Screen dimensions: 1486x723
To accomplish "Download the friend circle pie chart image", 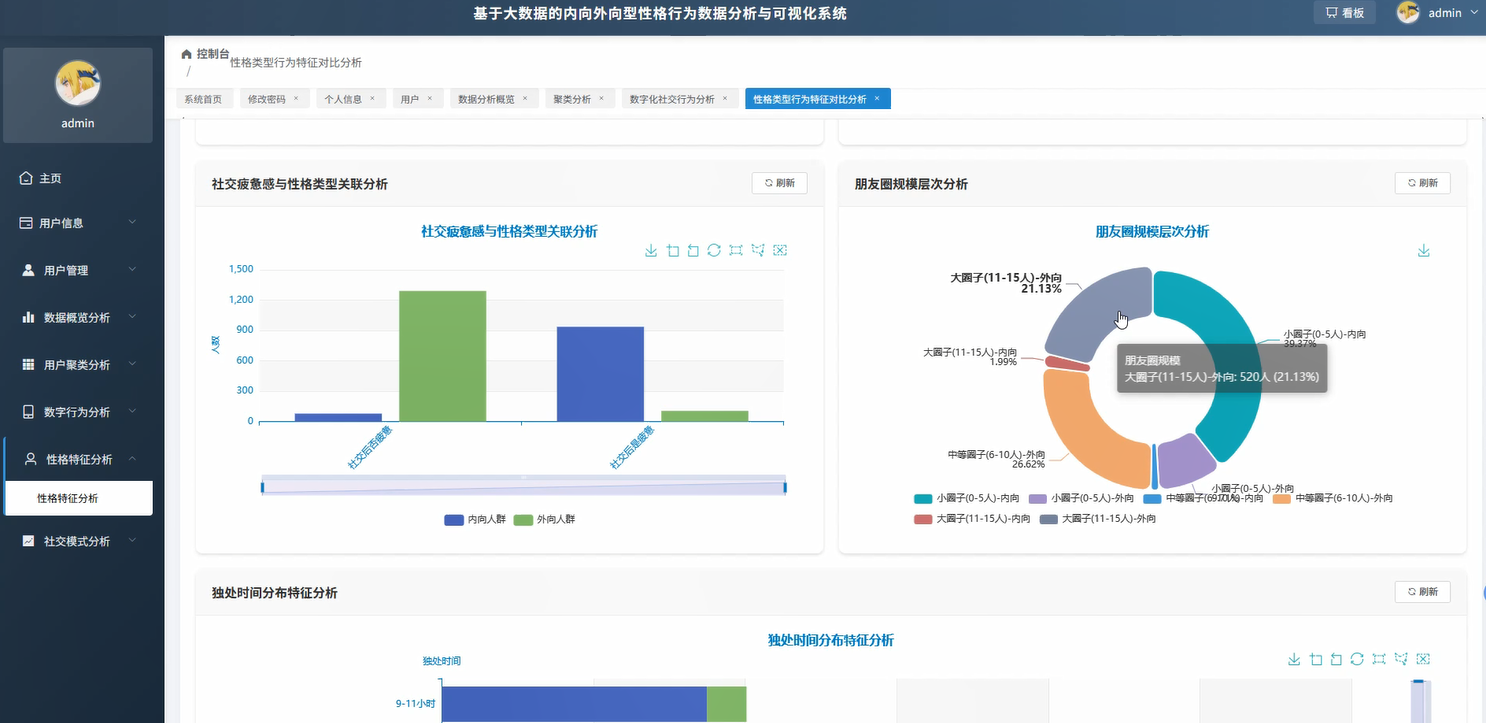I will click(x=1424, y=250).
